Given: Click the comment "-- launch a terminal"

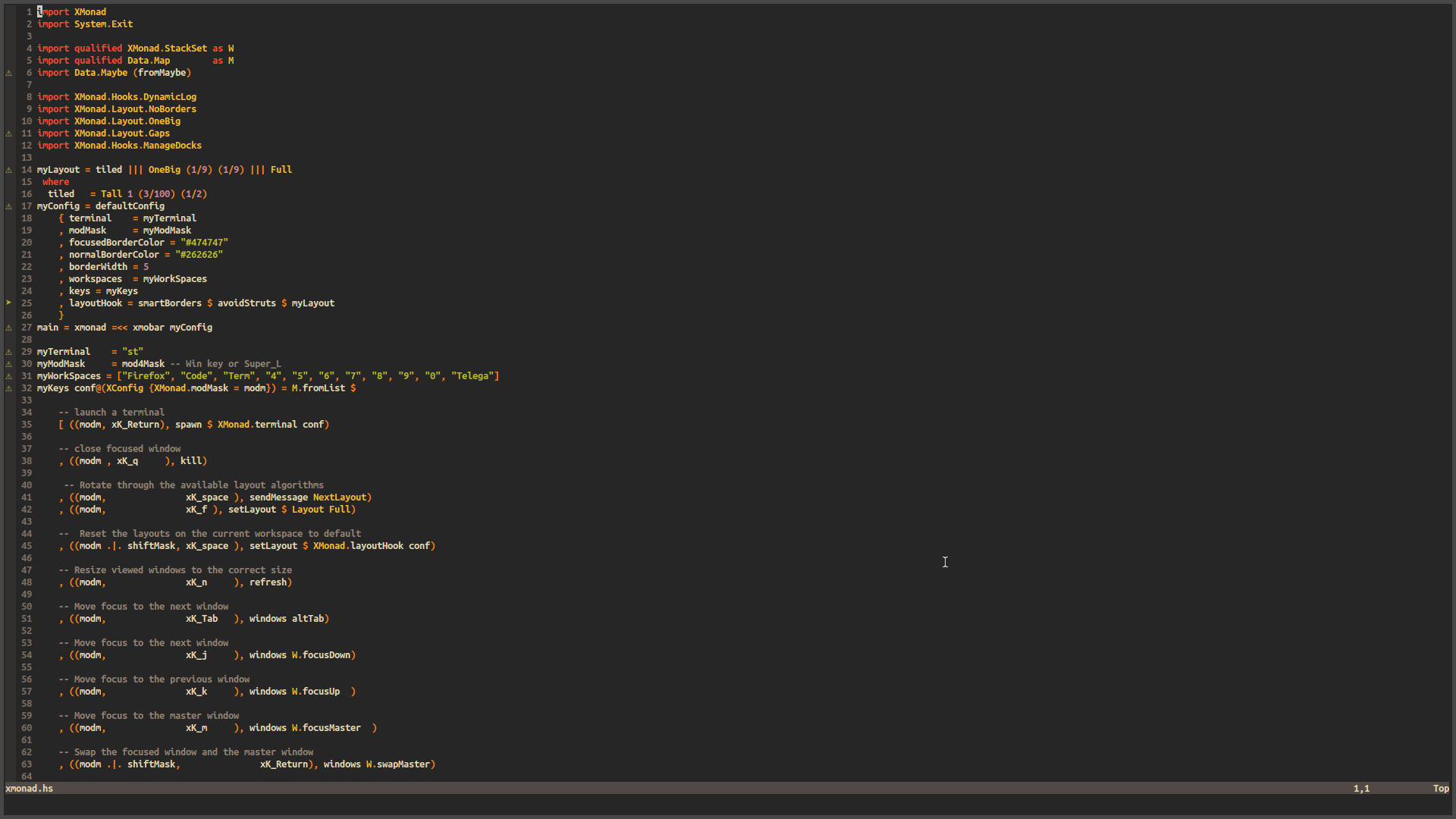Looking at the screenshot, I should pyautogui.click(x=111, y=413).
